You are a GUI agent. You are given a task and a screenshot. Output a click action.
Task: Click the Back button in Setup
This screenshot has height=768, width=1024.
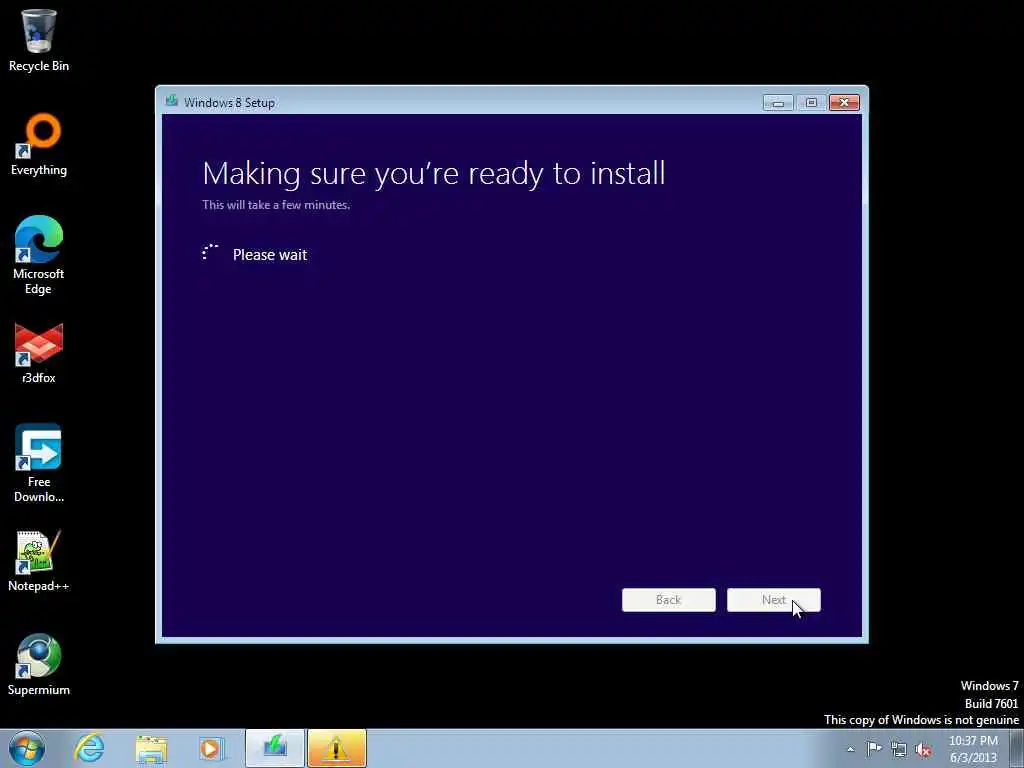(669, 600)
